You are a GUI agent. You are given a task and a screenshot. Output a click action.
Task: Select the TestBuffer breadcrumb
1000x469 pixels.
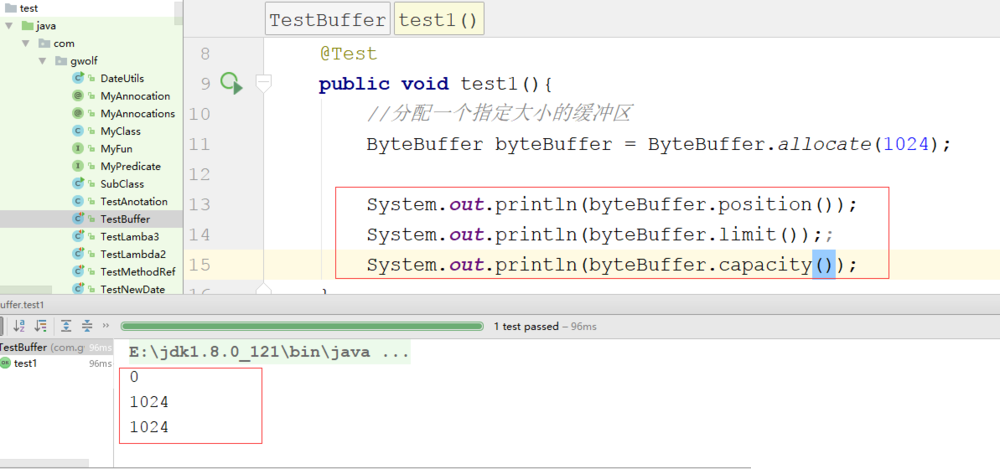click(x=327, y=20)
